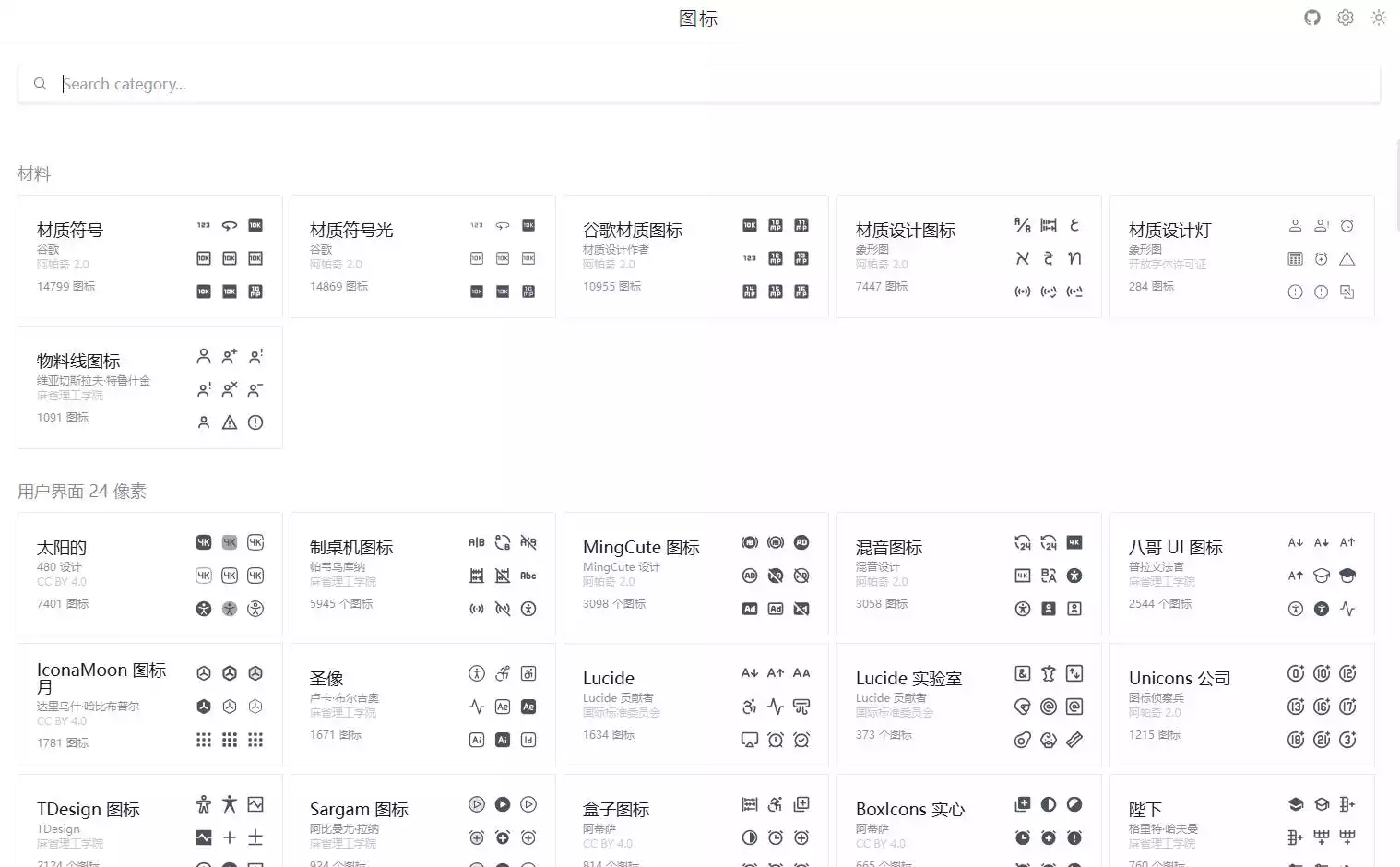Click the Abc icon in 制桌机图标 card
The height and width of the screenshot is (867, 1400).
tap(528, 576)
